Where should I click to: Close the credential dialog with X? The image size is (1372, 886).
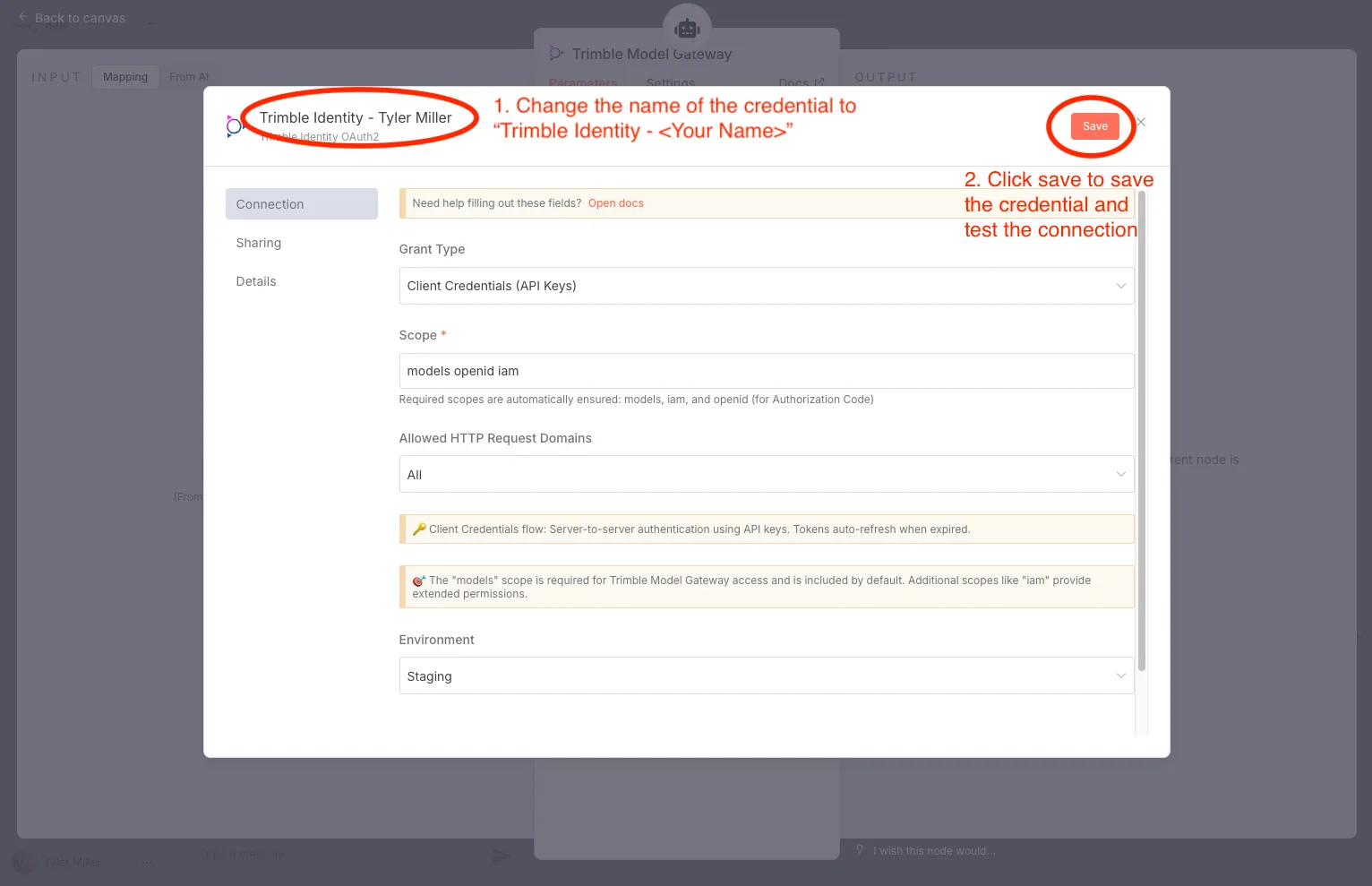coord(1141,122)
